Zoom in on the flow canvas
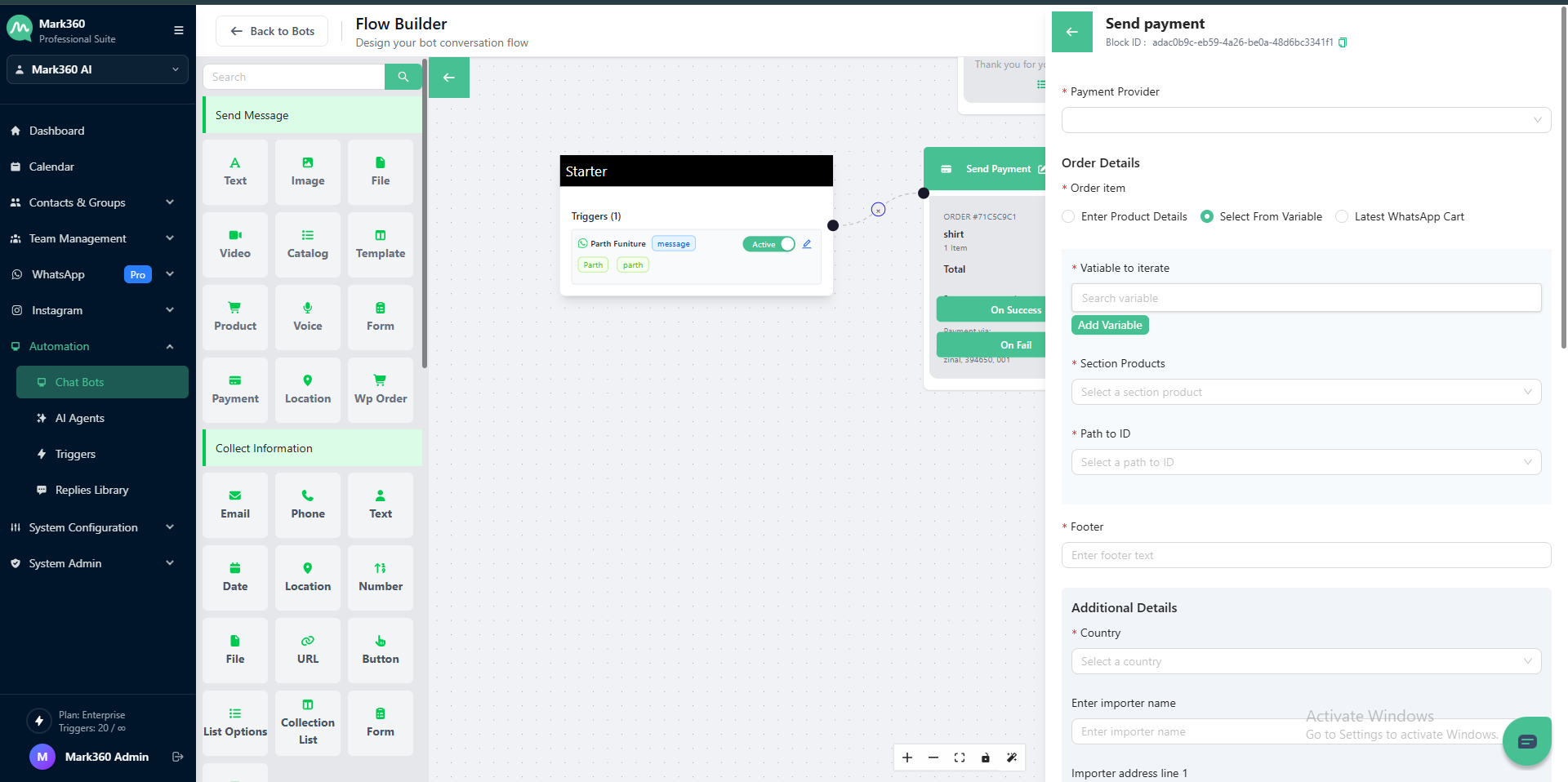1568x782 pixels. click(x=906, y=758)
